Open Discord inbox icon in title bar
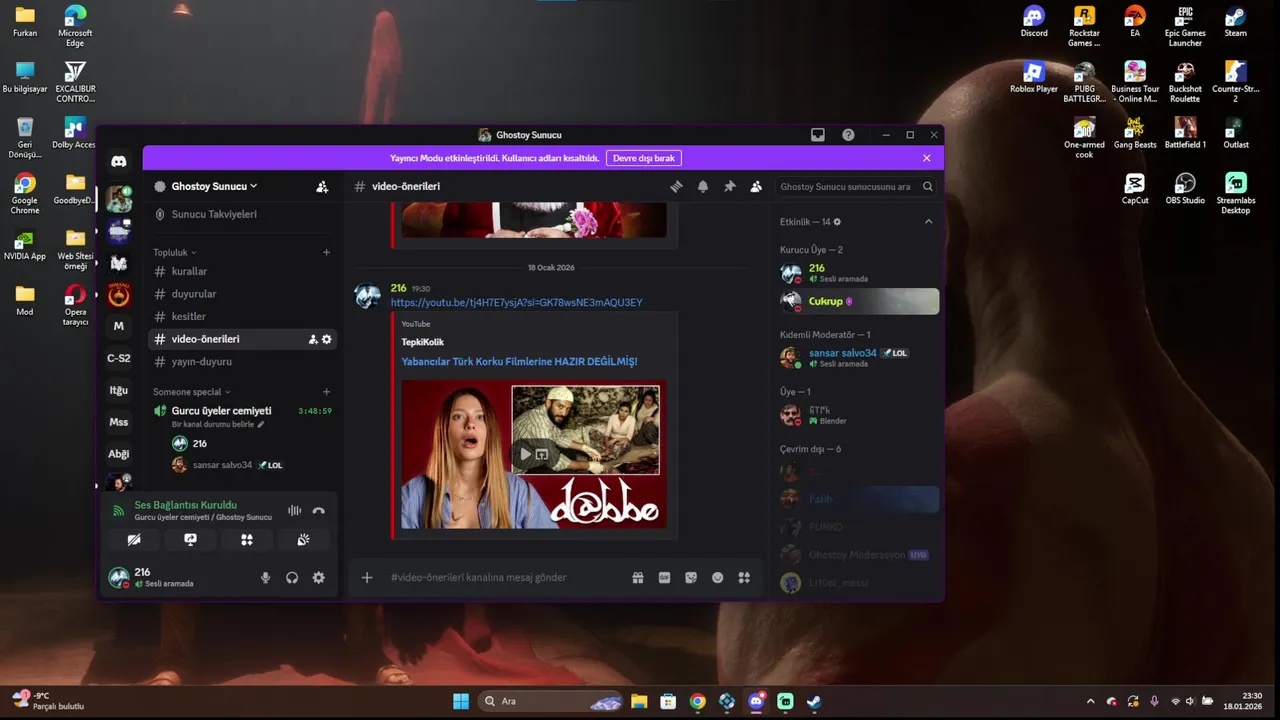 pyautogui.click(x=818, y=135)
